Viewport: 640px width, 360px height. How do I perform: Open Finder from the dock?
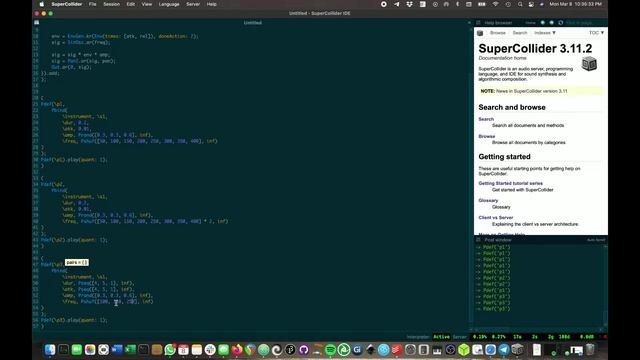(50, 350)
